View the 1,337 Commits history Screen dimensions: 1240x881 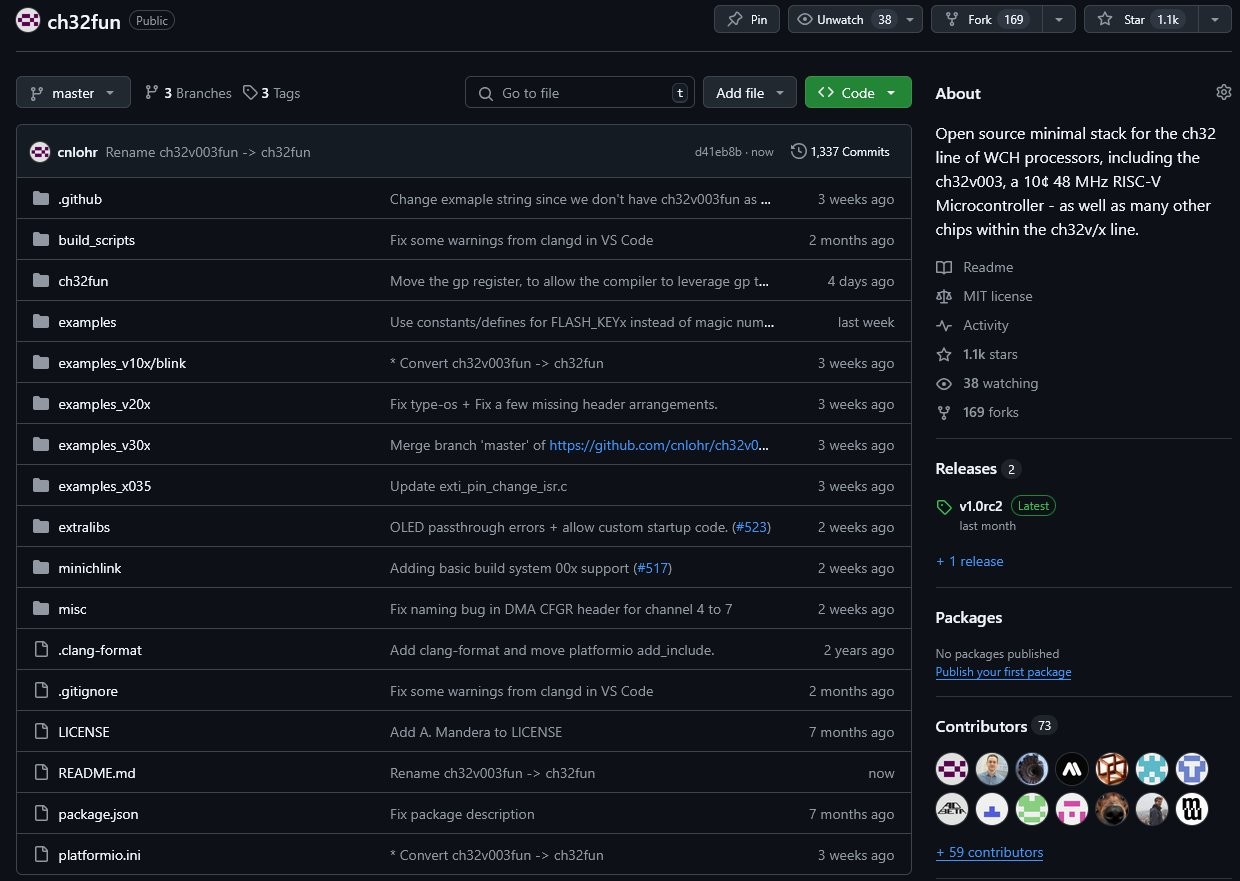840,152
